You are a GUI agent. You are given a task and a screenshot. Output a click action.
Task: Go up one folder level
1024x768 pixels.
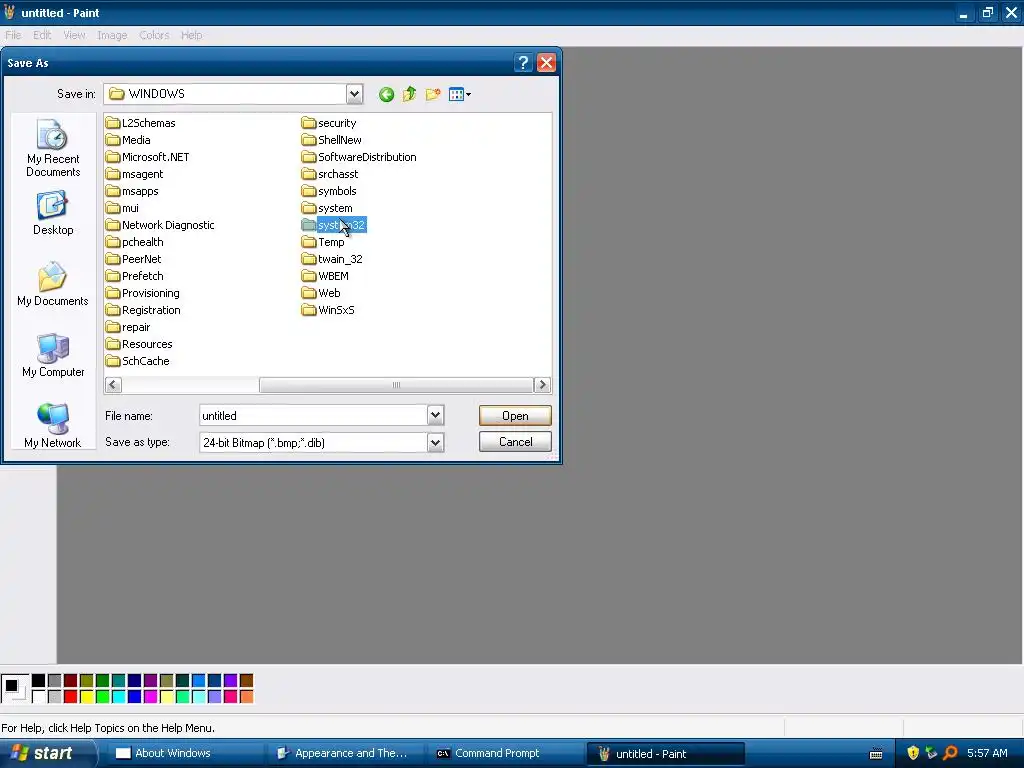coord(409,95)
